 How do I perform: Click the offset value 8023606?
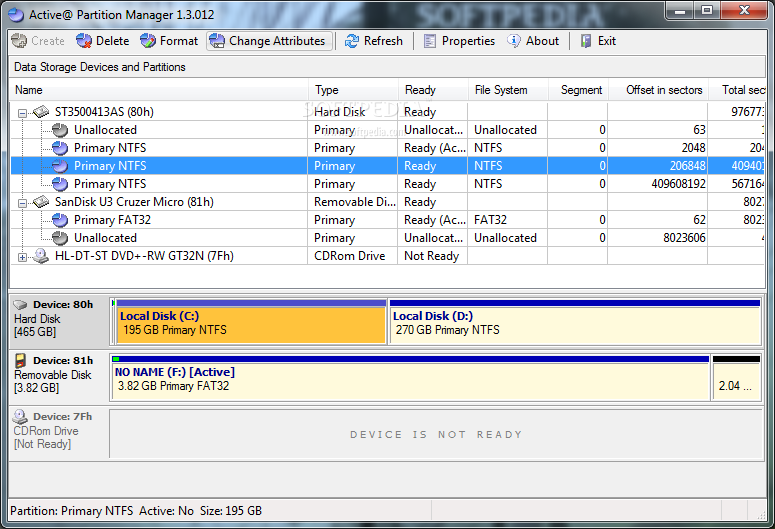tap(684, 238)
